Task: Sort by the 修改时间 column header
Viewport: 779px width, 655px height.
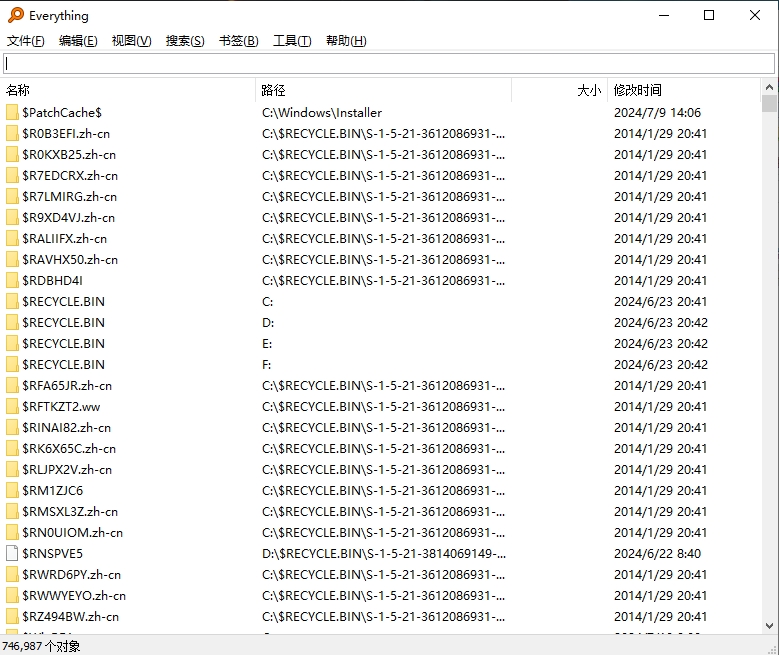Action: (x=684, y=90)
